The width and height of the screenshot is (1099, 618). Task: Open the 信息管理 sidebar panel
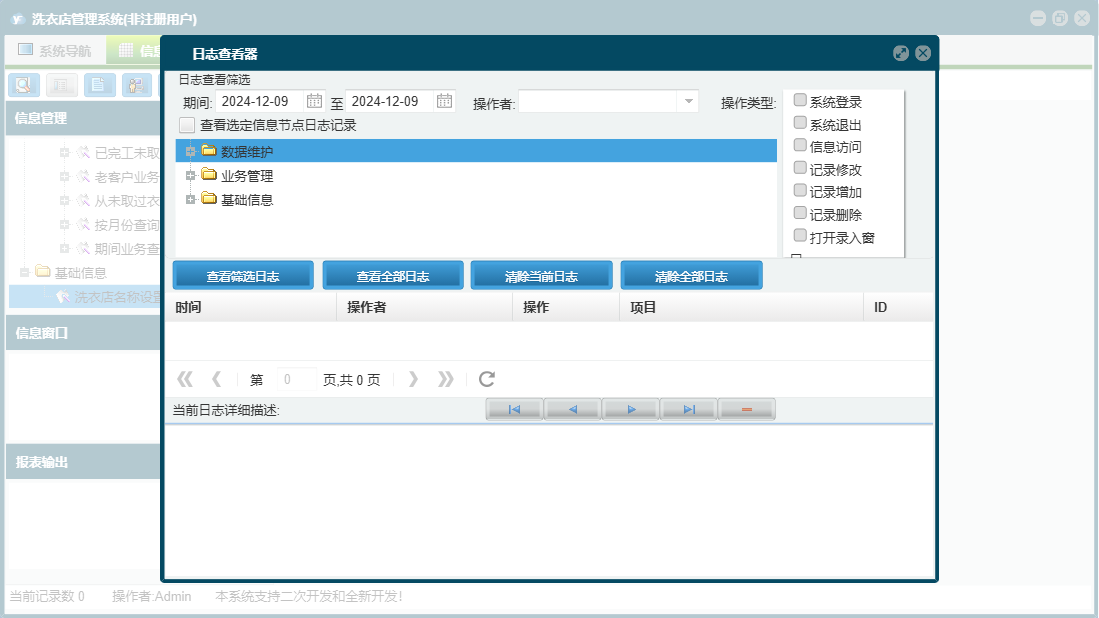click(x=83, y=118)
